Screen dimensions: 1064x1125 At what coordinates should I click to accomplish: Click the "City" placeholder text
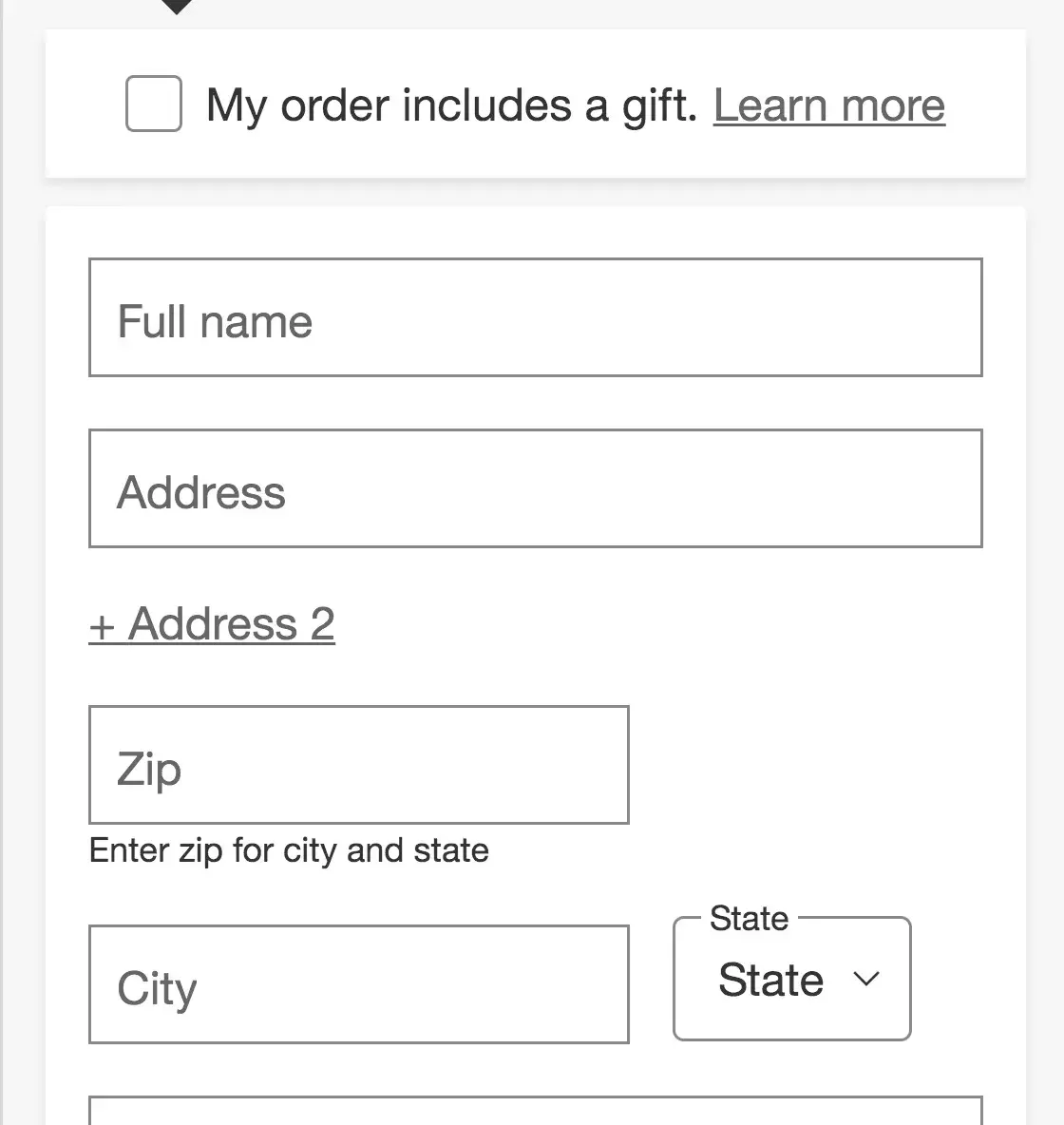[157, 988]
